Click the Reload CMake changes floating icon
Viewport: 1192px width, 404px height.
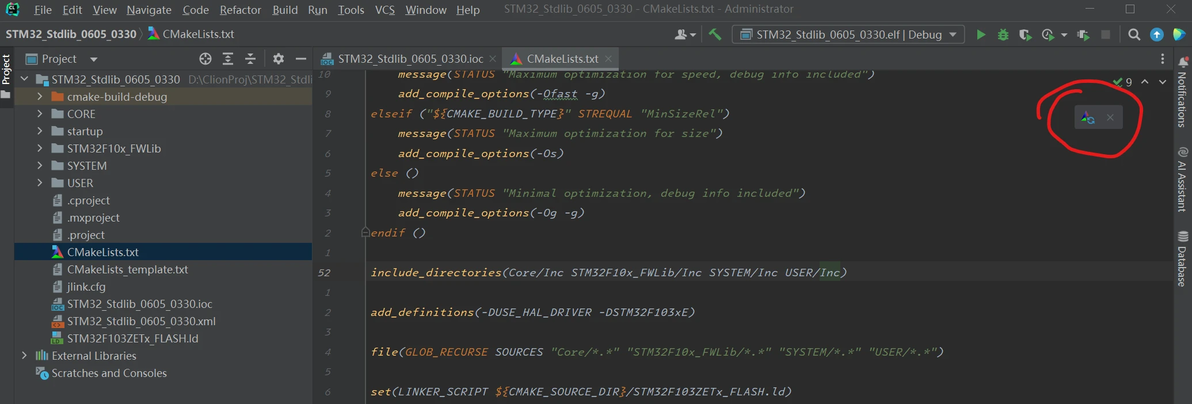coord(1087,118)
